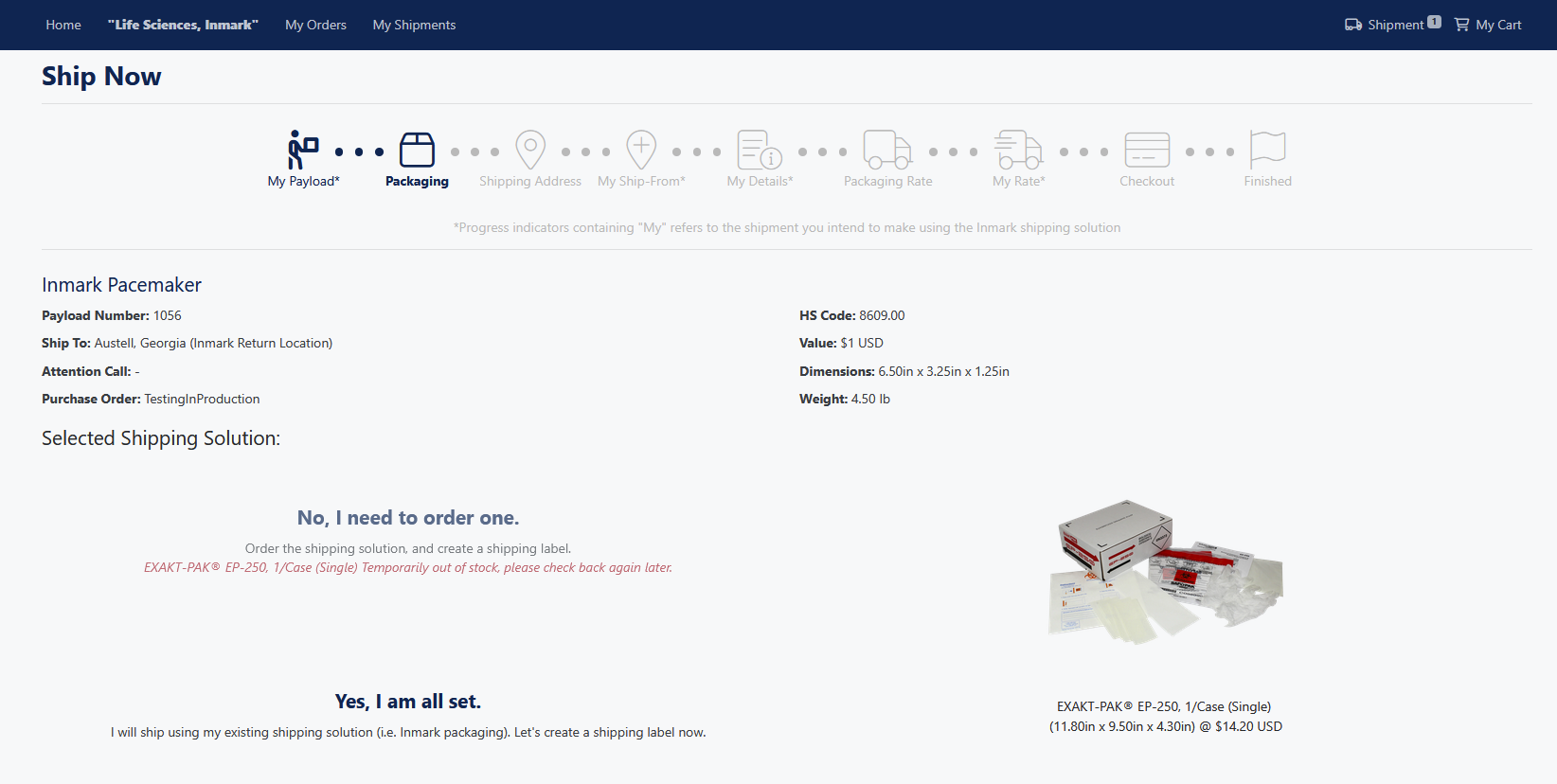Image resolution: width=1557 pixels, height=784 pixels.
Task: Choose "Yes, I am all set."
Action: coord(408,702)
